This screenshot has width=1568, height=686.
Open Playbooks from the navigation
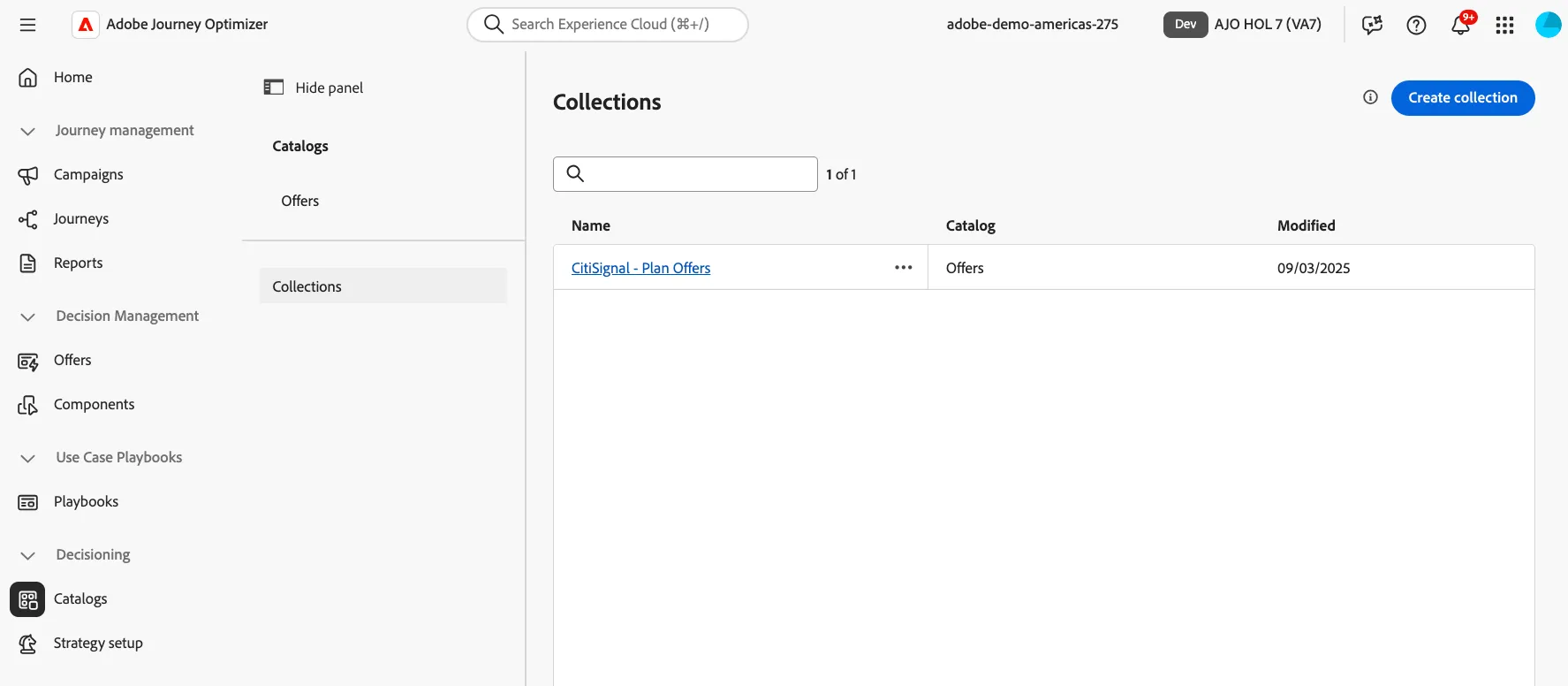[x=86, y=502]
